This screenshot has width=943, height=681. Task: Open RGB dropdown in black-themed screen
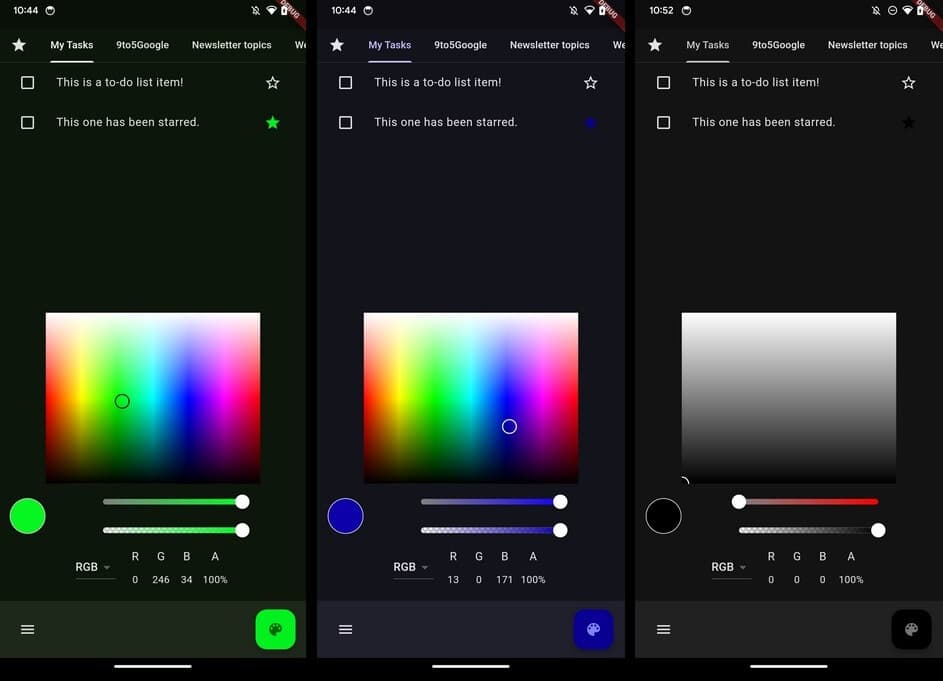[729, 567]
